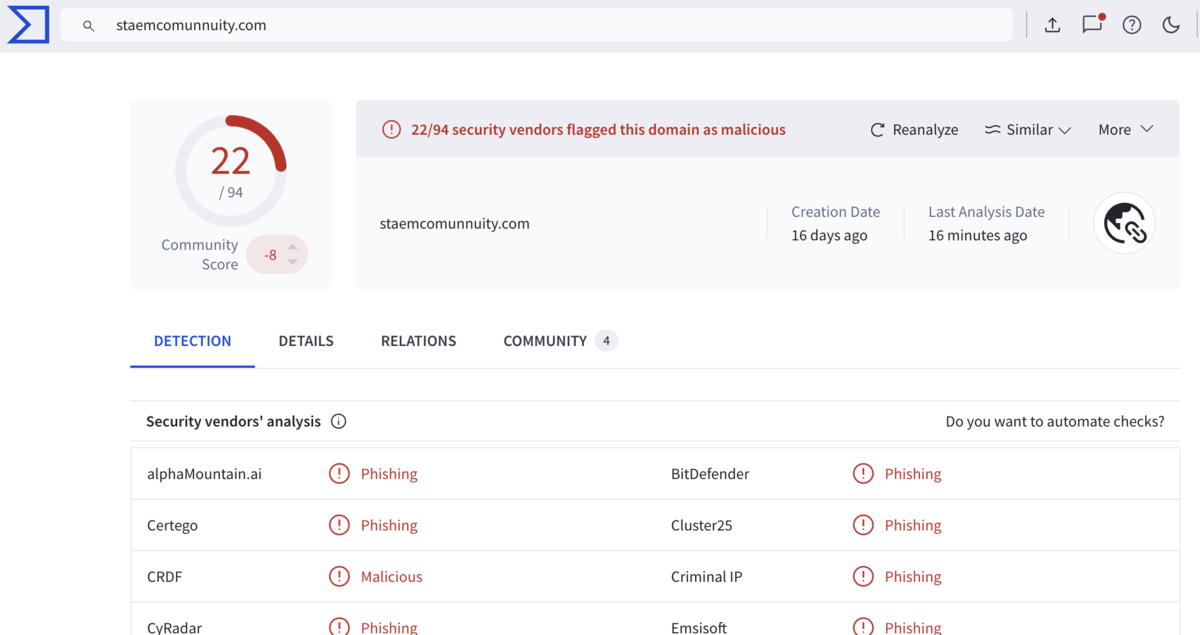The image size is (1200, 635).
Task: Switch to the DETAILS tab
Action: [306, 341]
